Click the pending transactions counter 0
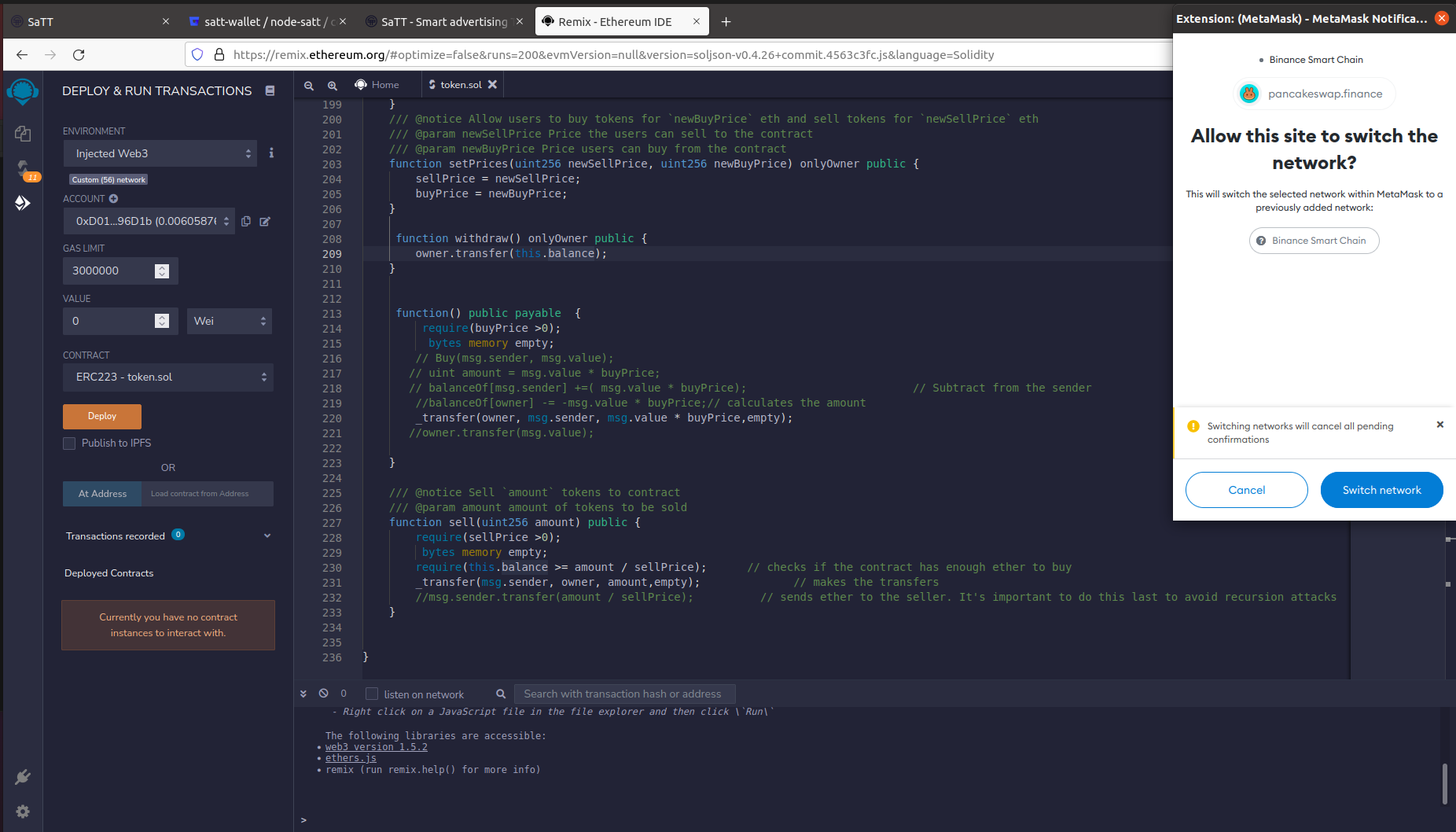Image resolution: width=1456 pixels, height=832 pixels. [344, 693]
